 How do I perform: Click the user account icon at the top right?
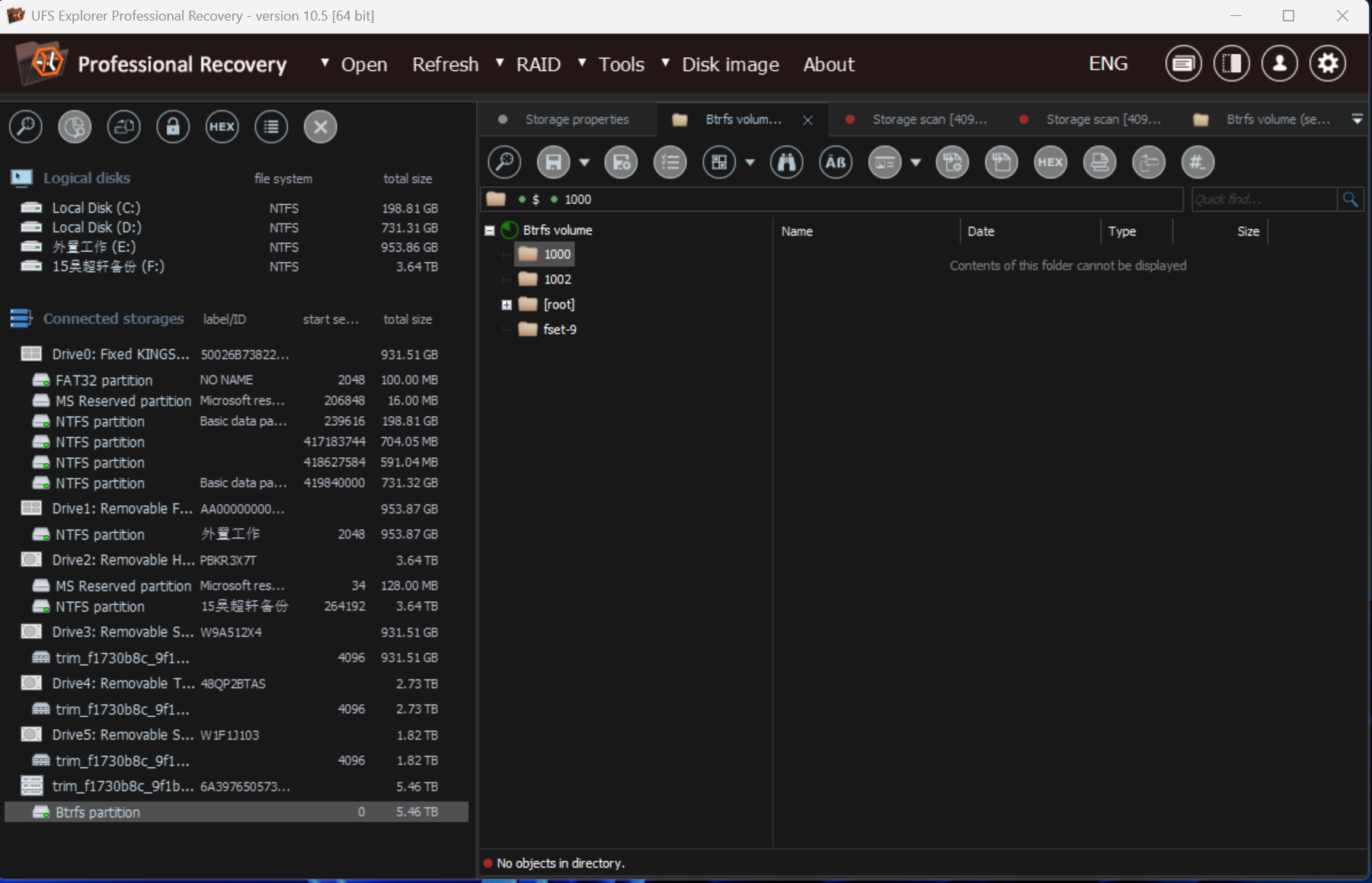tap(1280, 64)
